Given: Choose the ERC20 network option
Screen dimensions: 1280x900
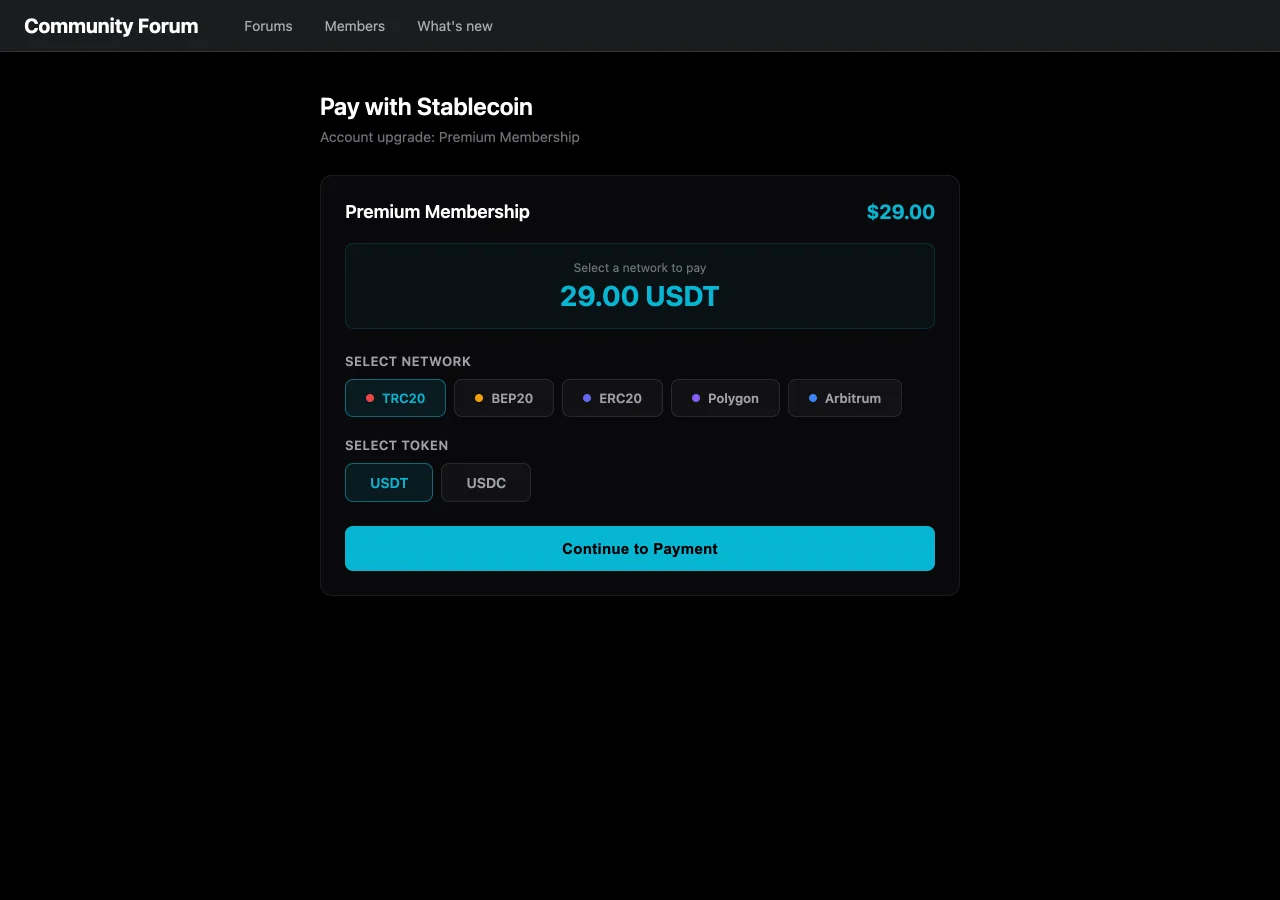Looking at the screenshot, I should pyautogui.click(x=612, y=398).
